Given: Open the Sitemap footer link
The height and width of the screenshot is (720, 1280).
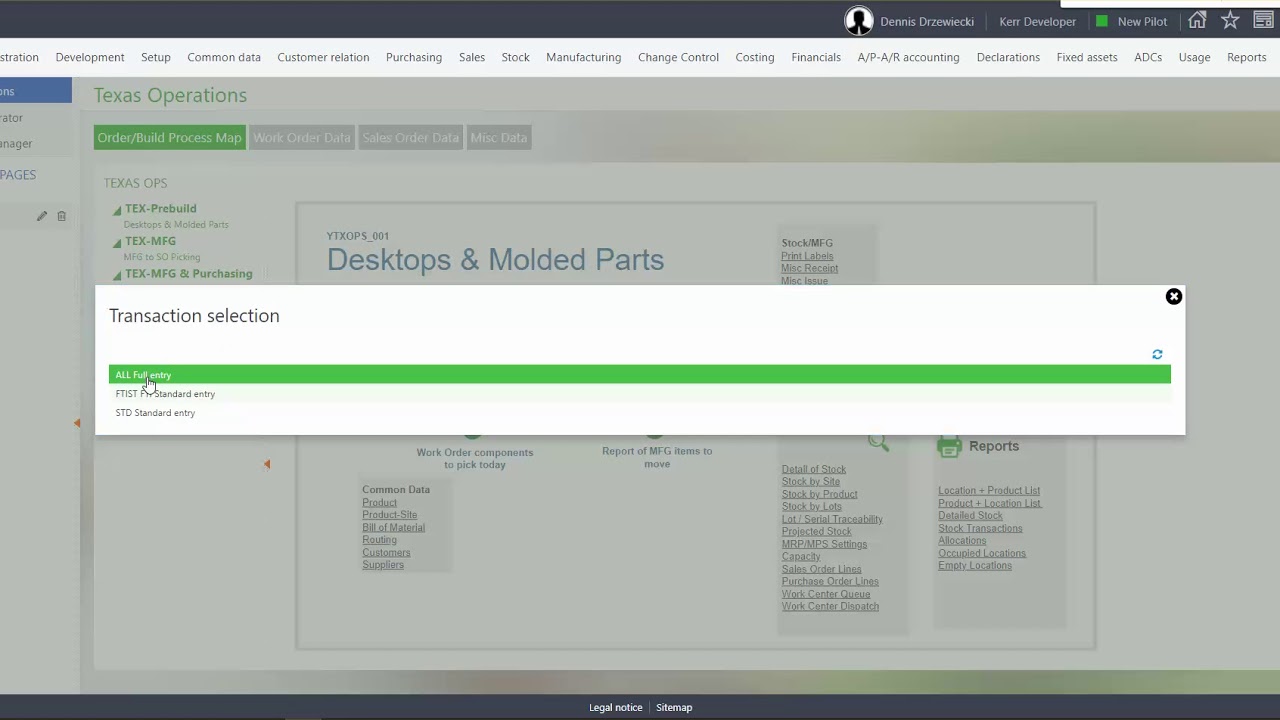Looking at the screenshot, I should (x=674, y=707).
